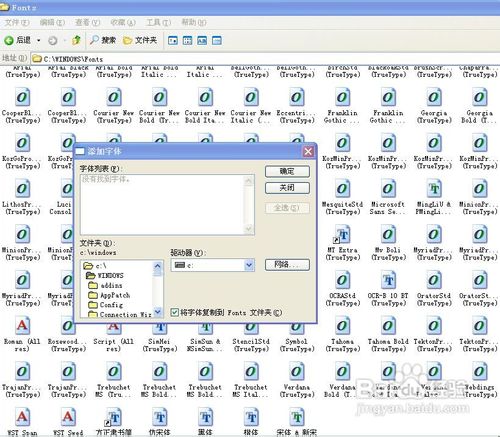This screenshot has width=500, height=437.
Task: Switch to Large Icons view in toolbar
Action: [173, 41]
